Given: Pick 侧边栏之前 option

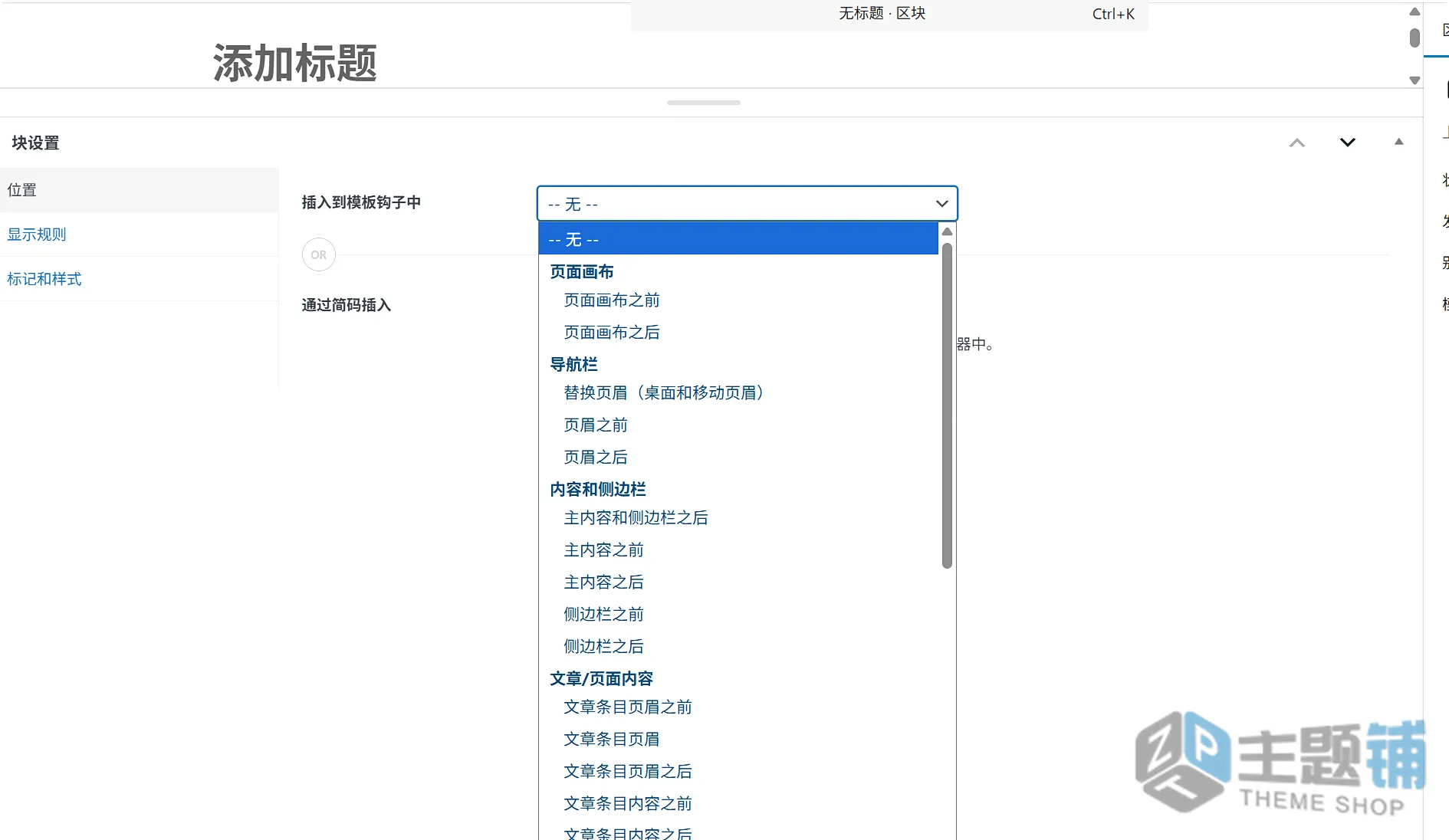Looking at the screenshot, I should pyautogui.click(x=603, y=615).
